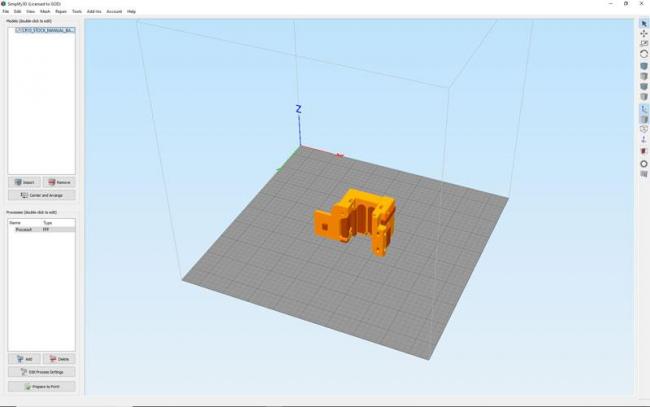This screenshot has height=407, width=650.
Task: Open the File menu
Action: tap(5, 11)
